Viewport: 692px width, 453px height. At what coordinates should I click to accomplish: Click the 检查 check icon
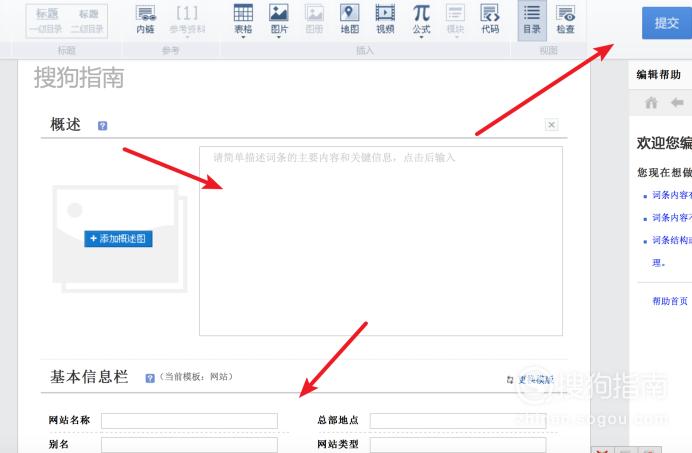(565, 20)
